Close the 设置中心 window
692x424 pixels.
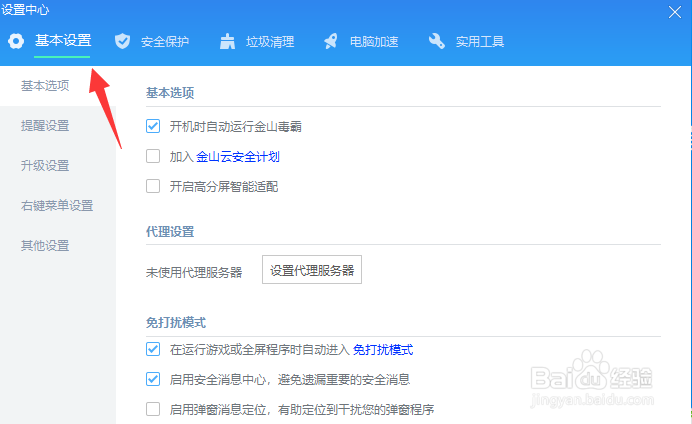(x=675, y=12)
